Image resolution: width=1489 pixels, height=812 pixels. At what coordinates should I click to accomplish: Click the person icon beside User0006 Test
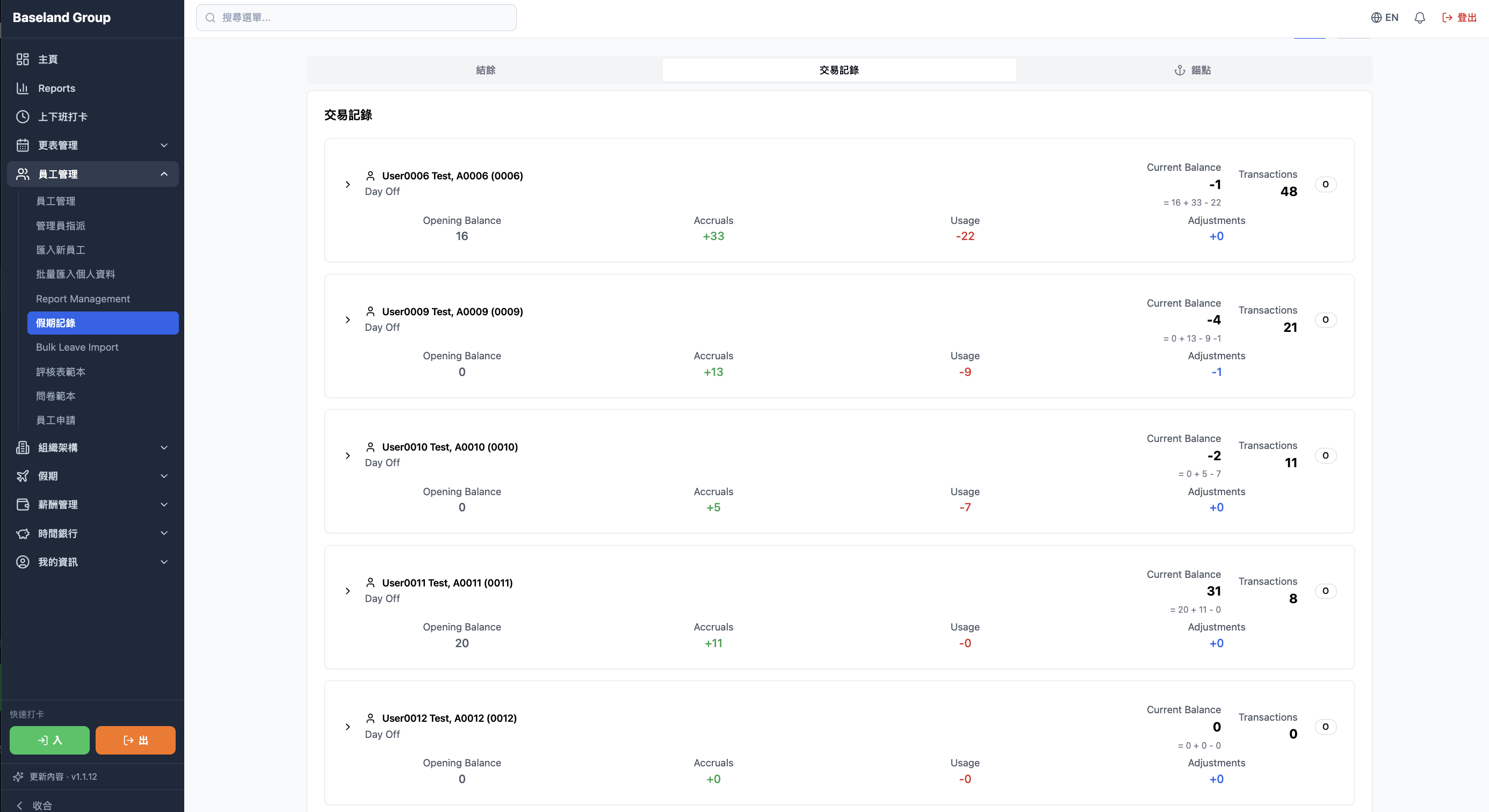tap(371, 176)
